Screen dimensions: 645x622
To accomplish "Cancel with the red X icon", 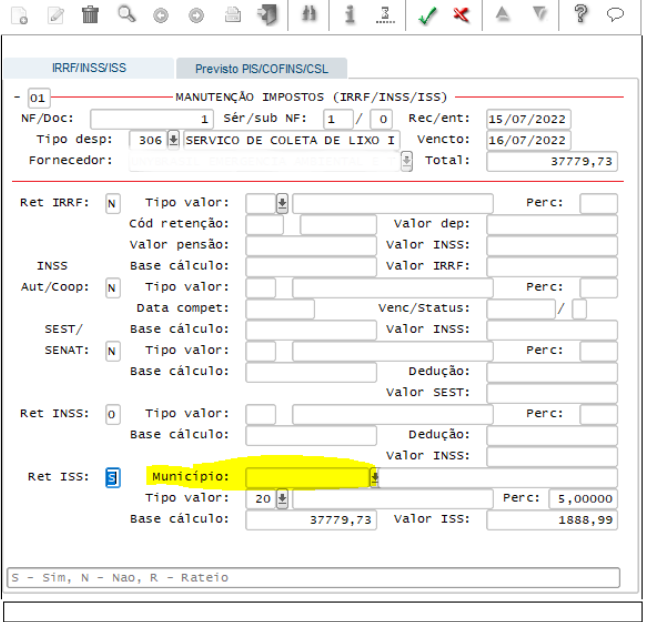I will pyautogui.click(x=461, y=15).
